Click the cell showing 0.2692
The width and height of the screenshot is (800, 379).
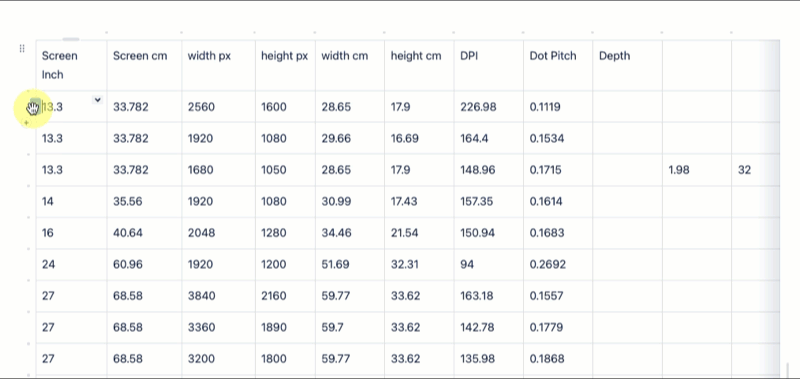tap(558, 264)
